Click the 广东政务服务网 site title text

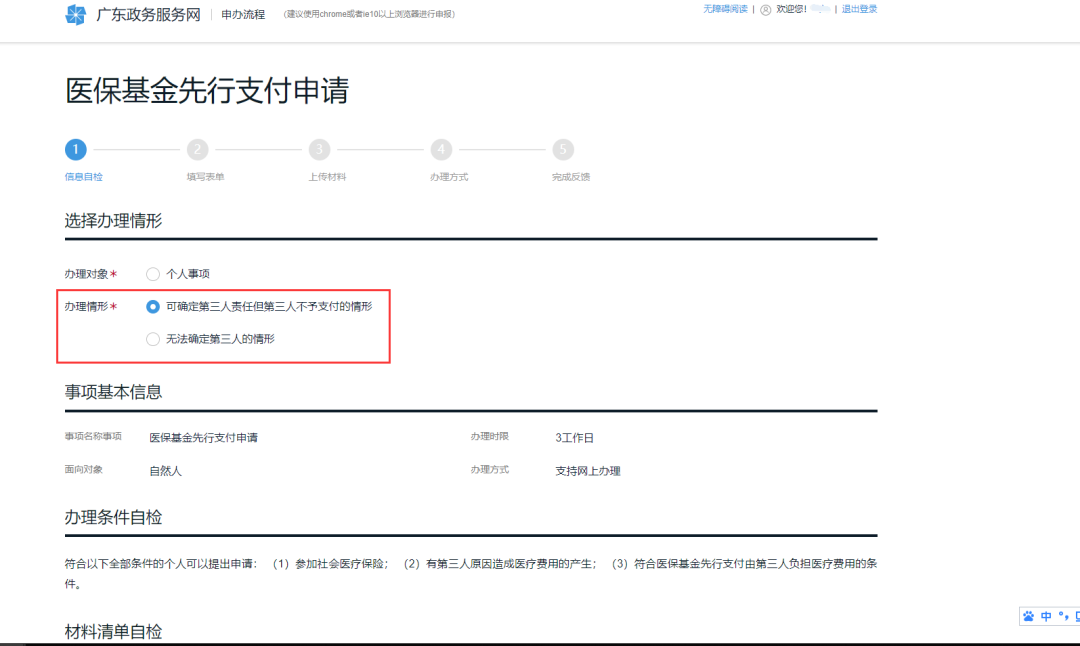click(x=147, y=14)
